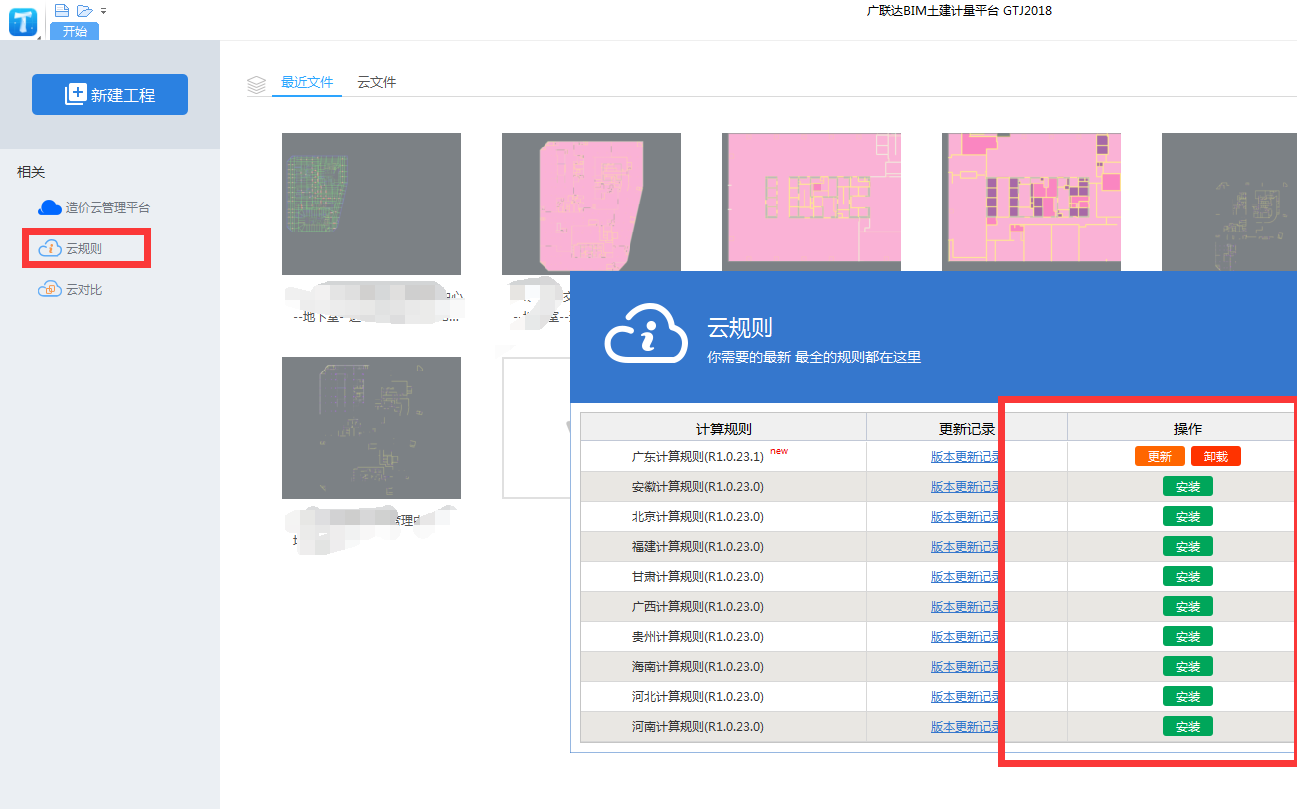This screenshot has height=809, width=1297.
Task: Select the 甘肃计算规则(R1.0.23.0) row text
Action: tap(698, 577)
